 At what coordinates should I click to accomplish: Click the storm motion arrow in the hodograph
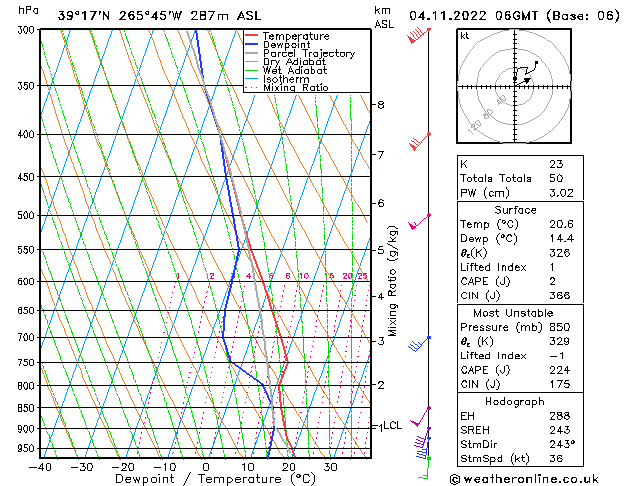pos(524,81)
